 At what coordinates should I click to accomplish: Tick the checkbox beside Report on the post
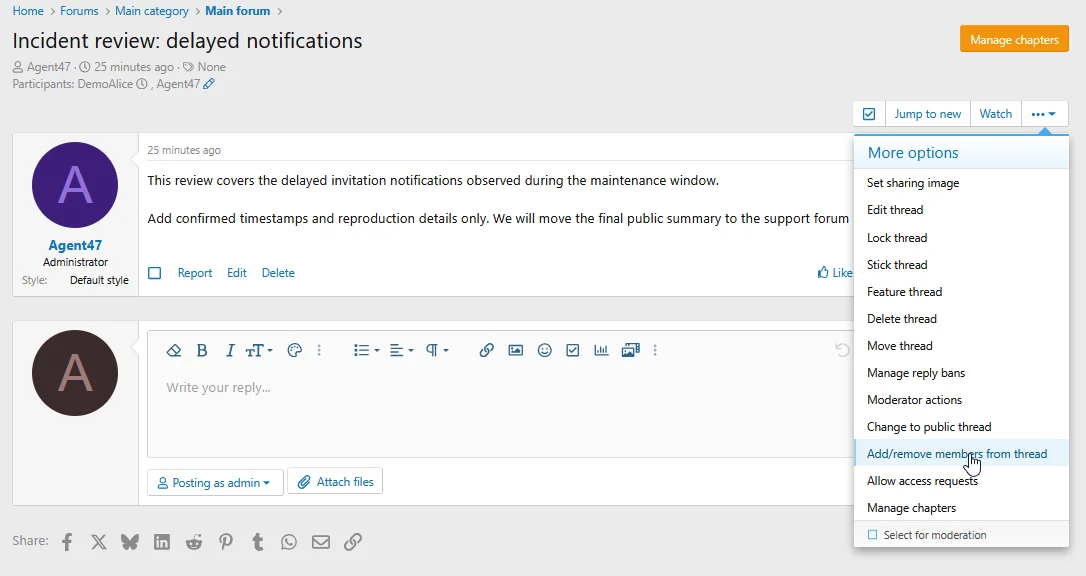click(154, 273)
